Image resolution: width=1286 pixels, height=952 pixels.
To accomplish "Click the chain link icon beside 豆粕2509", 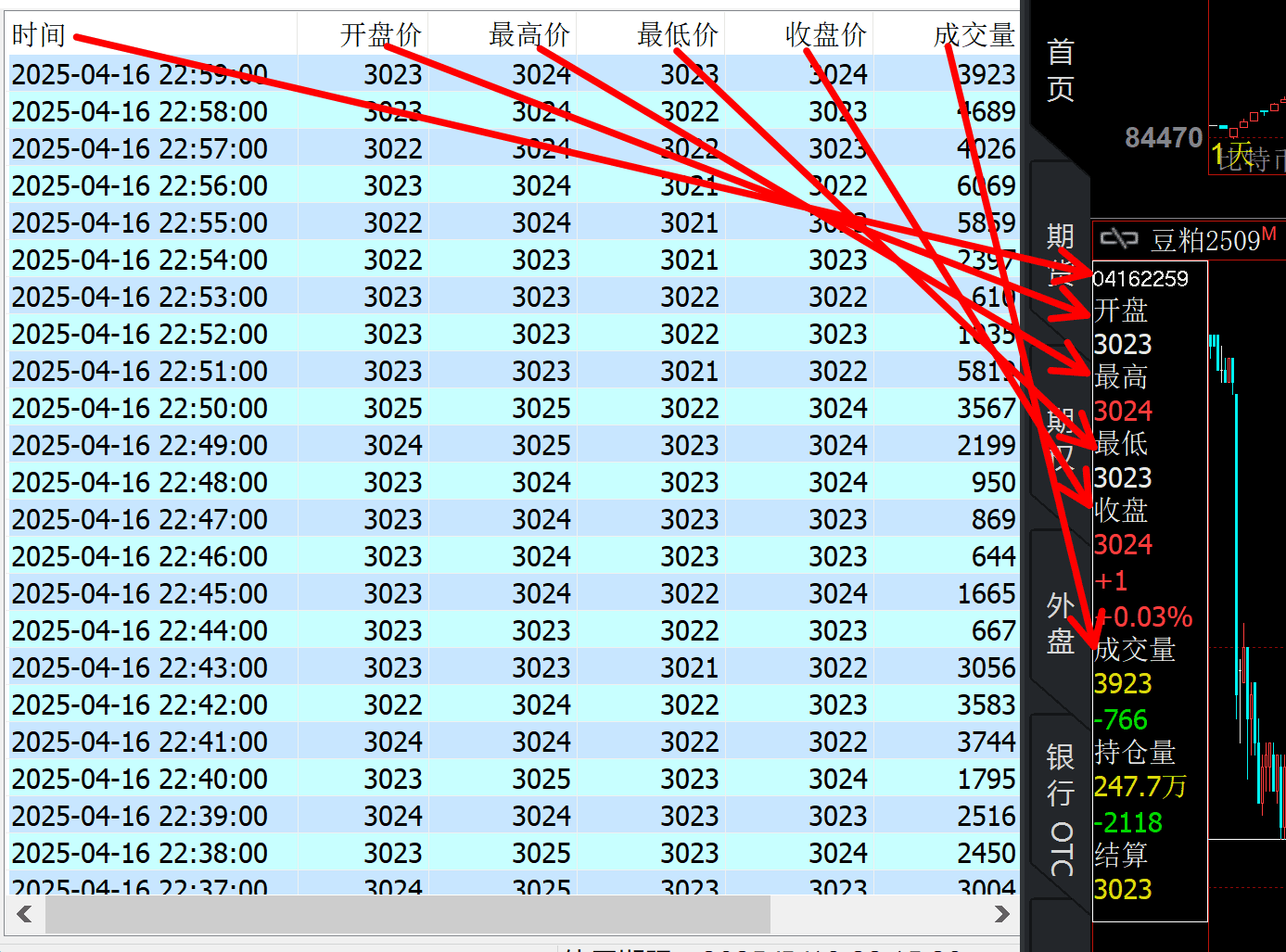I will click(1118, 240).
